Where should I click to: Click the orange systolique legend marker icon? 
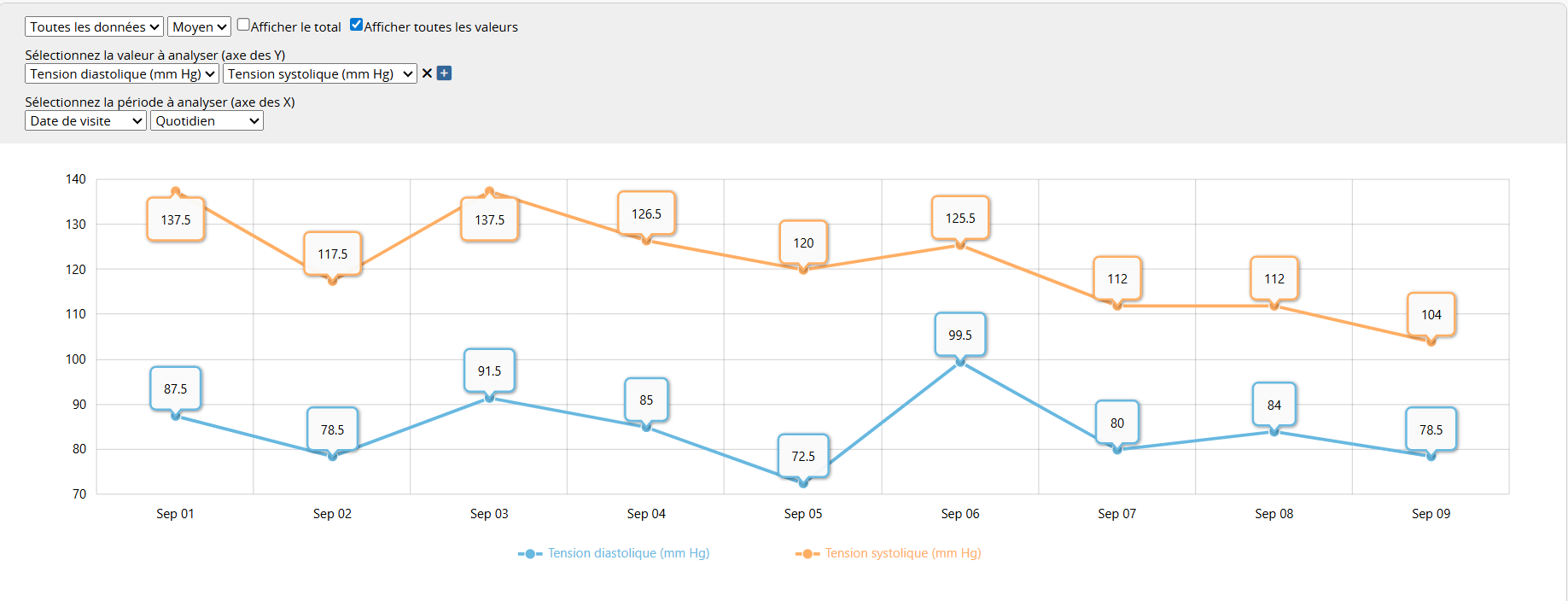pos(807,554)
